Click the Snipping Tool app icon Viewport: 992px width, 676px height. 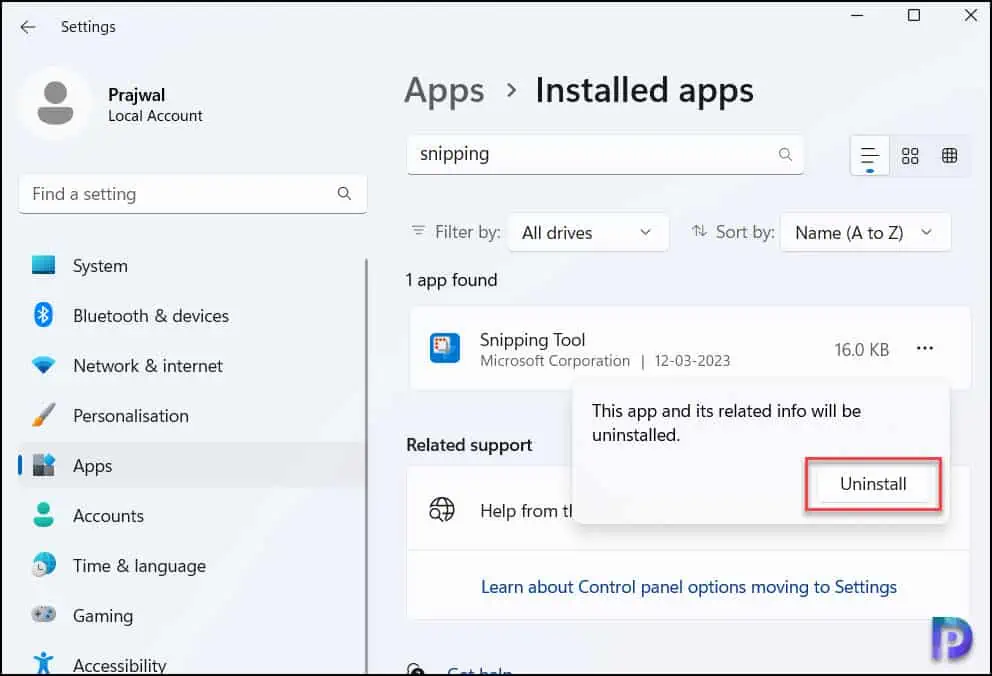pos(445,348)
